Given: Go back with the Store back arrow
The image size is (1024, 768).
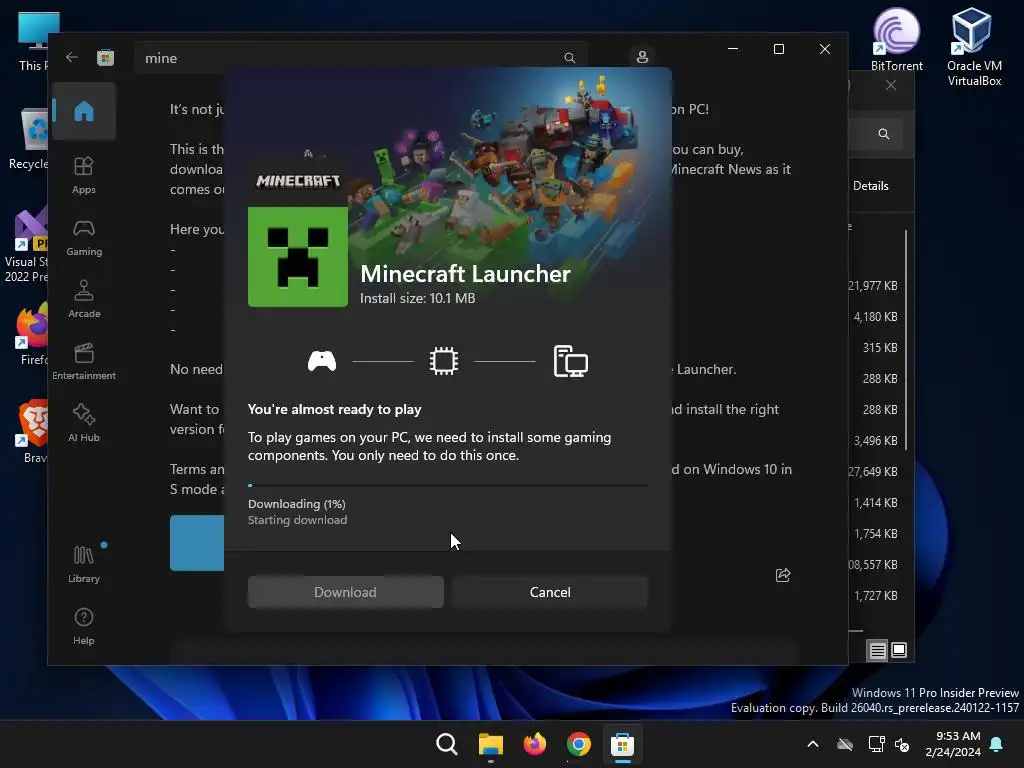Looking at the screenshot, I should tap(72, 57).
